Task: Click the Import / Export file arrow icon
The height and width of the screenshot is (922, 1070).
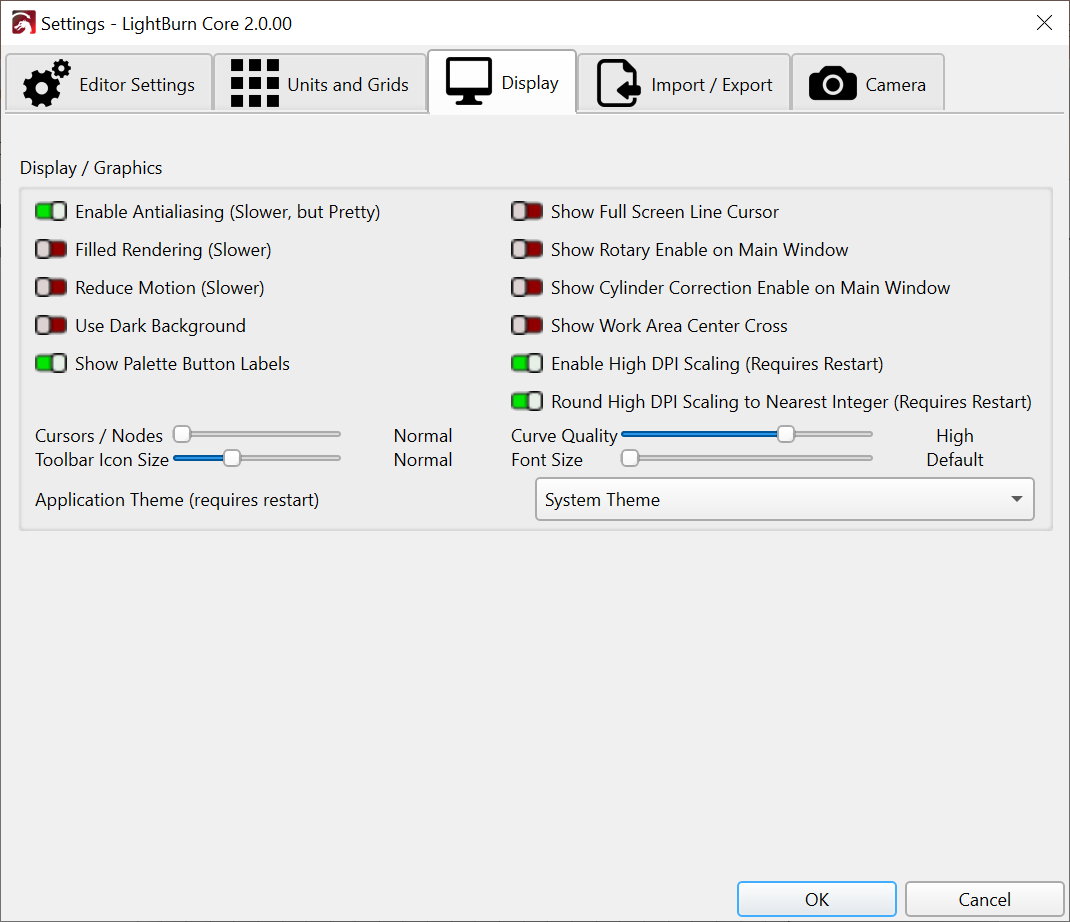Action: (x=618, y=84)
